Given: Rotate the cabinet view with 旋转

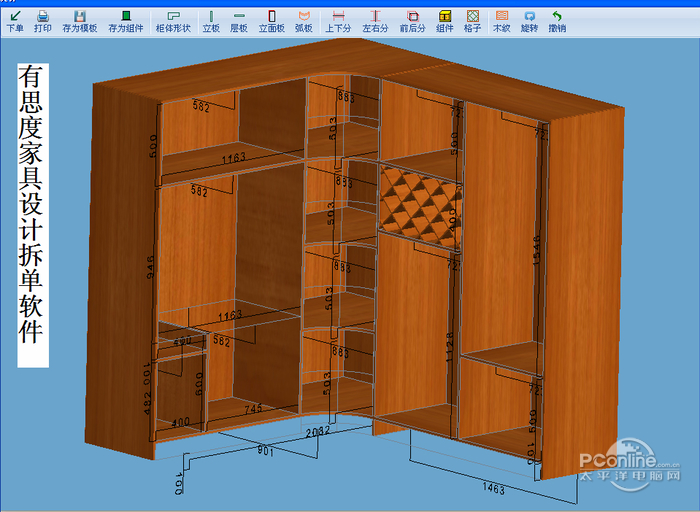Looking at the screenshot, I should click(x=529, y=21).
